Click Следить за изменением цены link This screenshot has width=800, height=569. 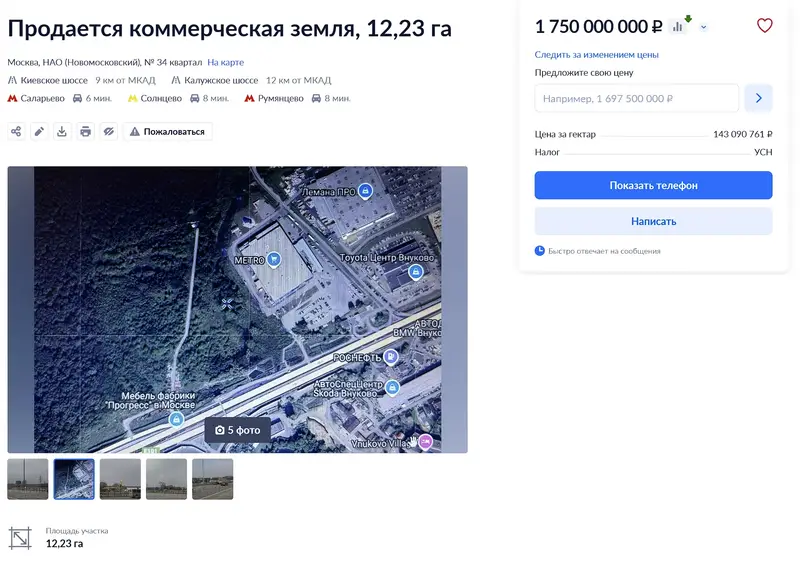[596, 55]
